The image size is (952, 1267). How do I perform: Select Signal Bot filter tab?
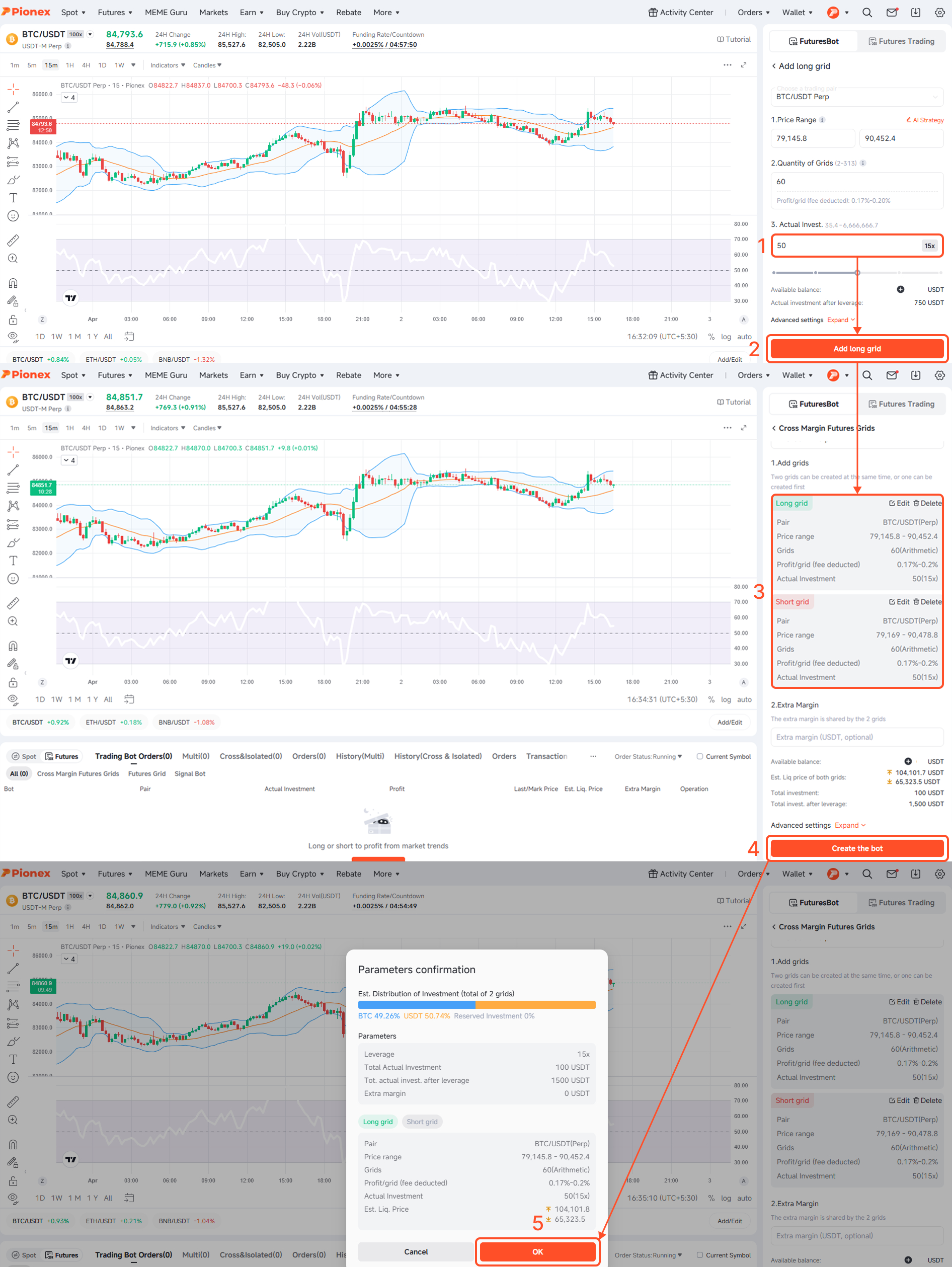click(190, 773)
